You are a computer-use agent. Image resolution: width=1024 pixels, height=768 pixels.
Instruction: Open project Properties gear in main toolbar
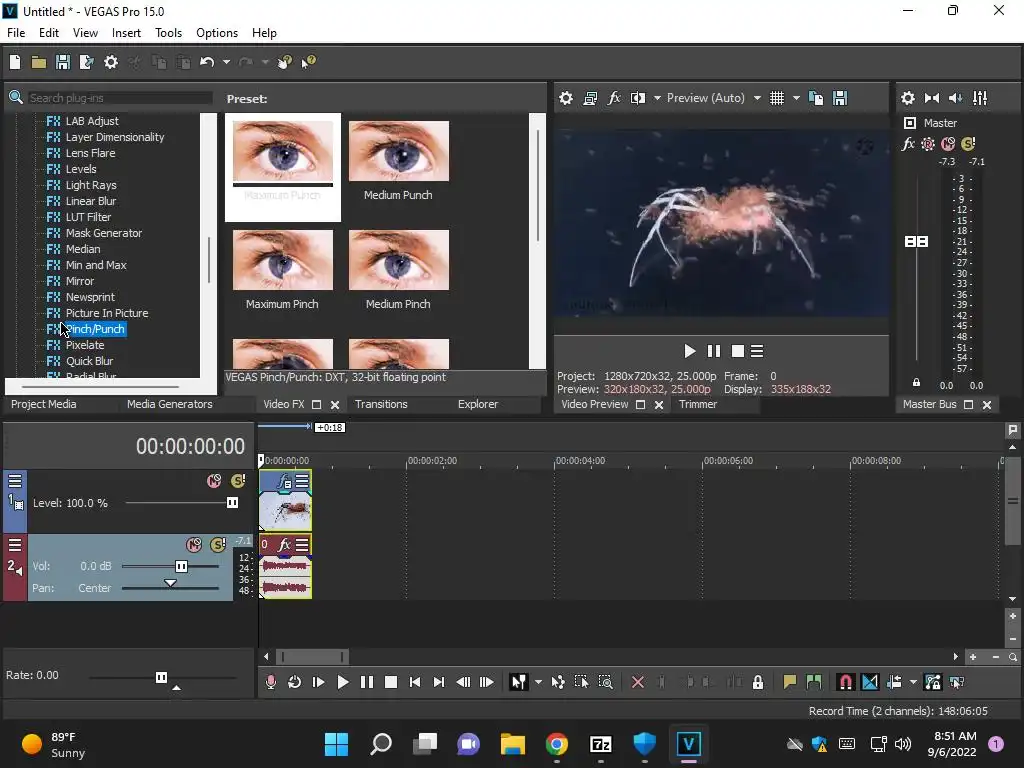click(x=111, y=62)
